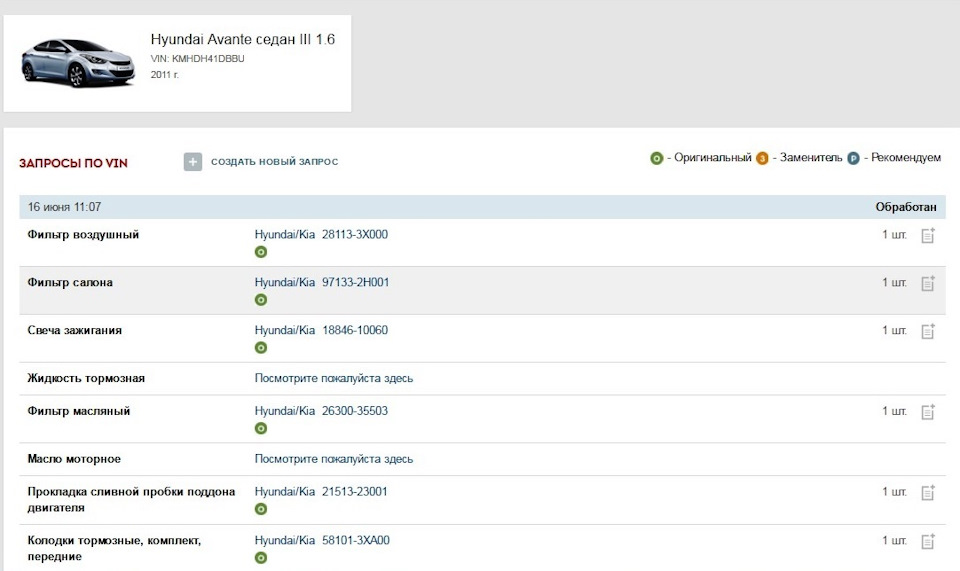This screenshot has width=960, height=571.
Task: Click '1 шт.' quantity in Фильтр воздушный row
Action: [894, 234]
